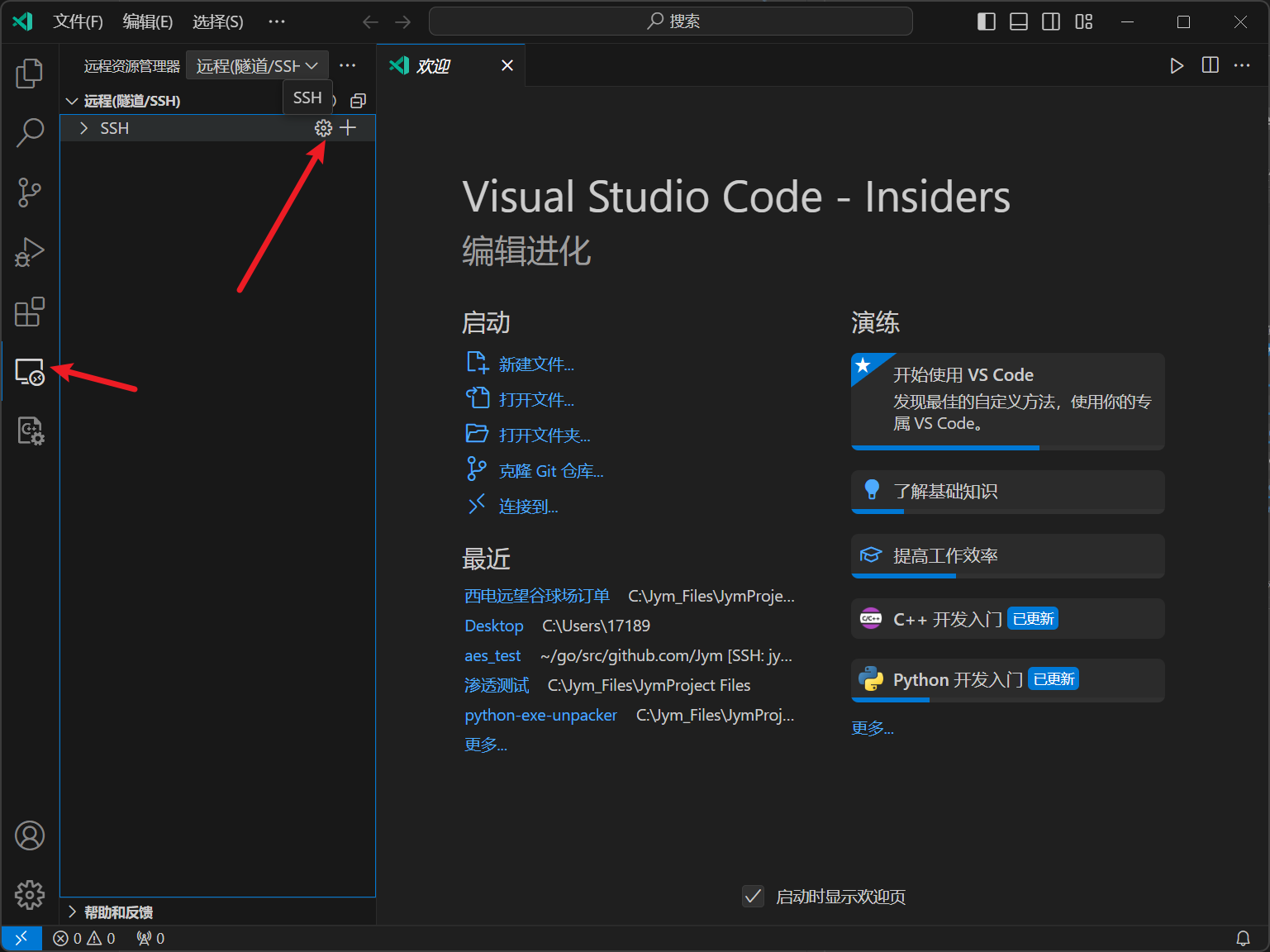Open the 了解基础知识 walkthrough

(x=1008, y=492)
